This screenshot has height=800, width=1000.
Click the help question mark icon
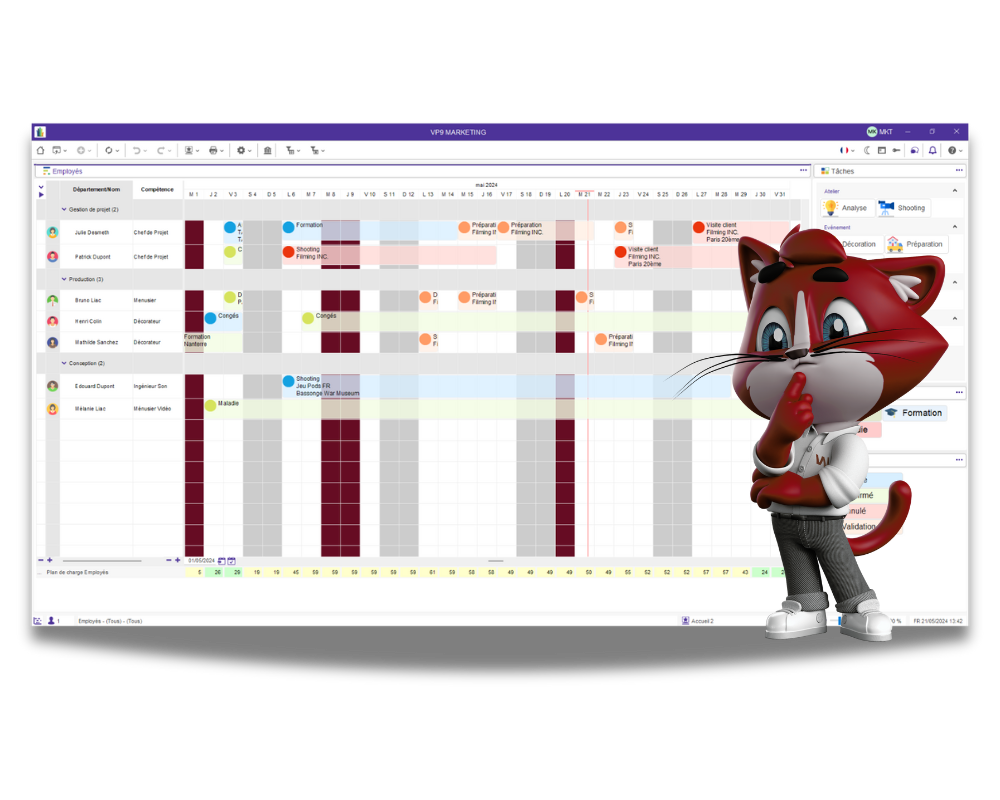coord(952,151)
